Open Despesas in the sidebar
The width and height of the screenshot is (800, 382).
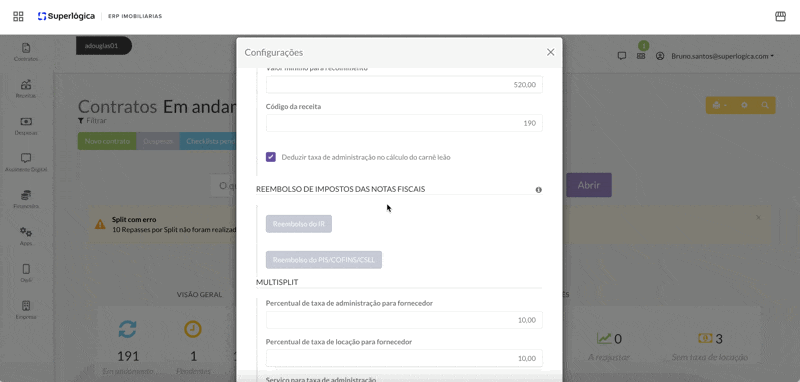[x=26, y=125]
